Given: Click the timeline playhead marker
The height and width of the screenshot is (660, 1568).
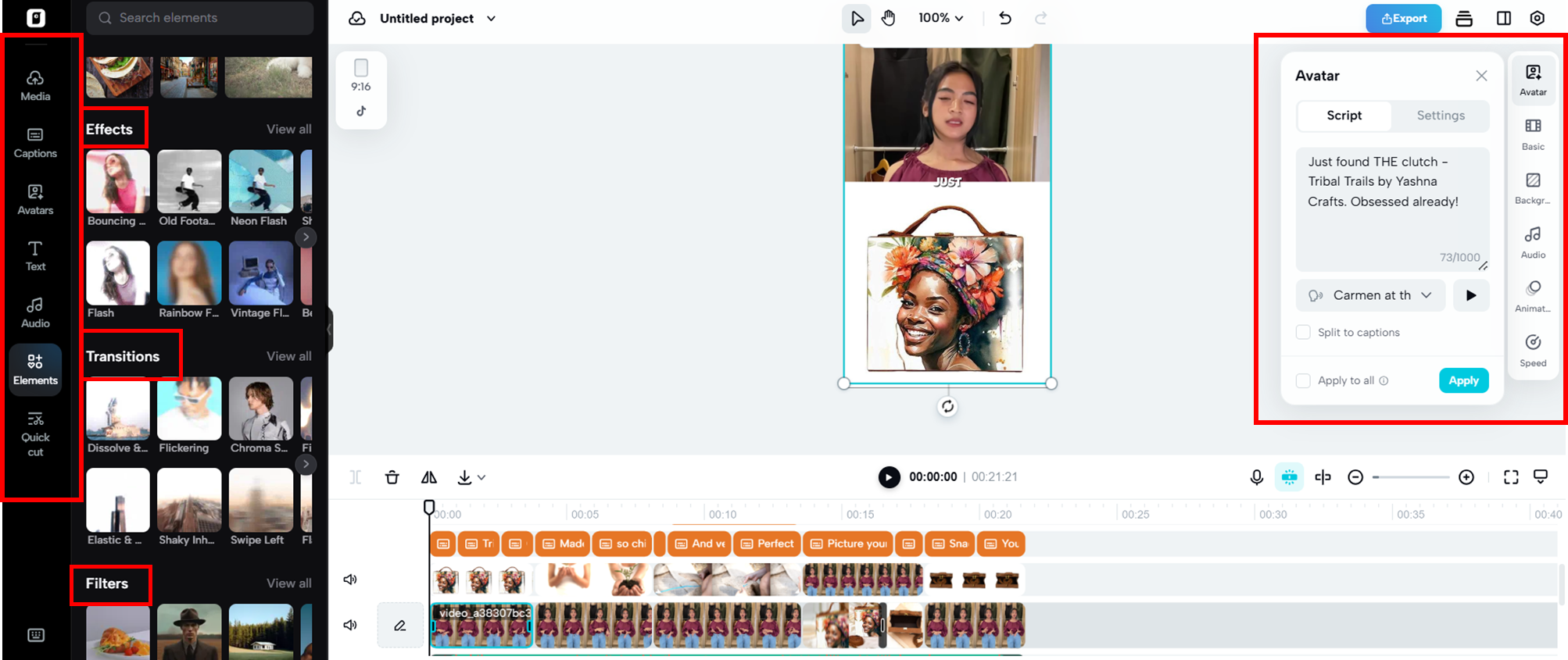Looking at the screenshot, I should coord(429,508).
